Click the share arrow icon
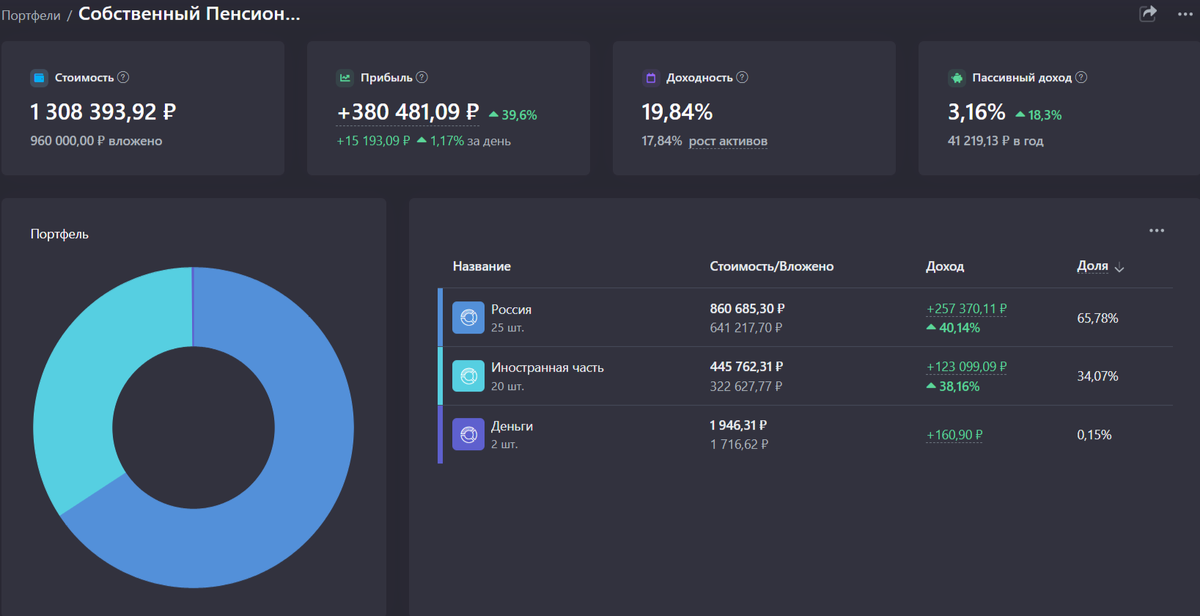 tap(1148, 13)
